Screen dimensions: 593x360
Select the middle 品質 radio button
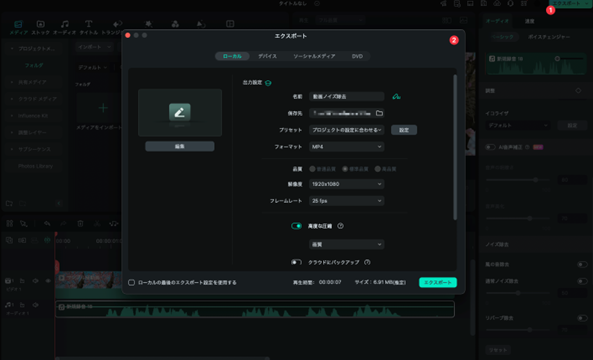[345, 169]
